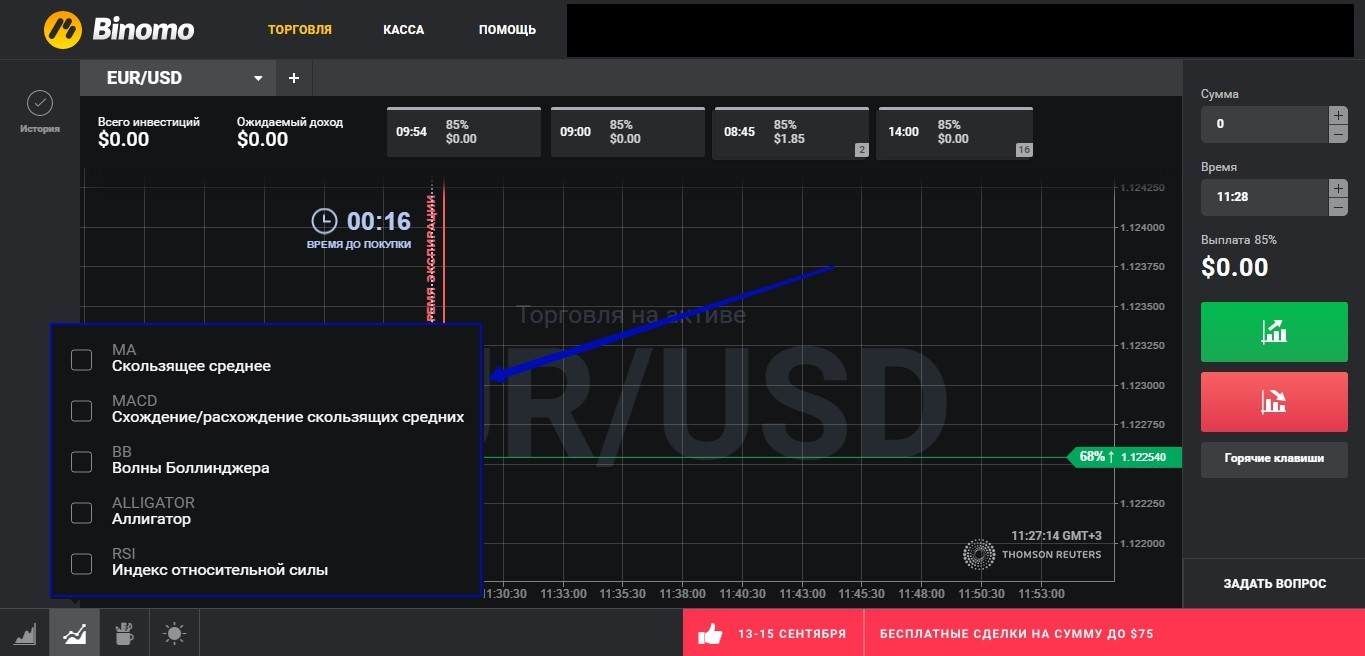Click the Горячие клавиши button
The height and width of the screenshot is (656, 1365).
pyautogui.click(x=1274, y=459)
